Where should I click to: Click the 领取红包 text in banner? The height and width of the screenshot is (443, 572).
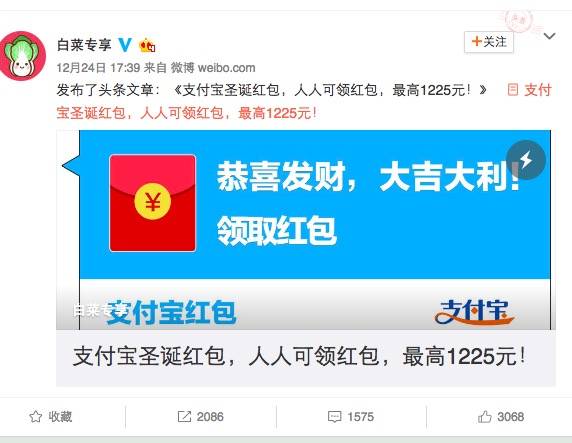pos(277,230)
